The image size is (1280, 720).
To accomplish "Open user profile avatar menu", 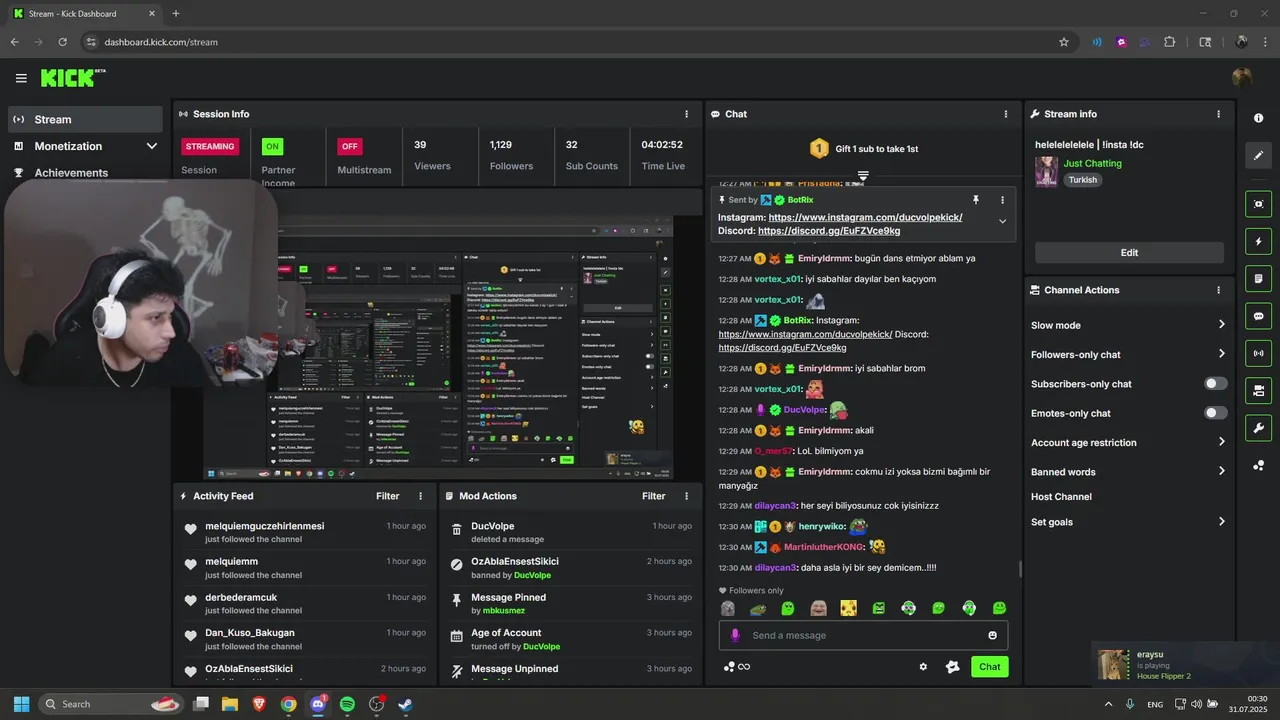I will (1242, 78).
